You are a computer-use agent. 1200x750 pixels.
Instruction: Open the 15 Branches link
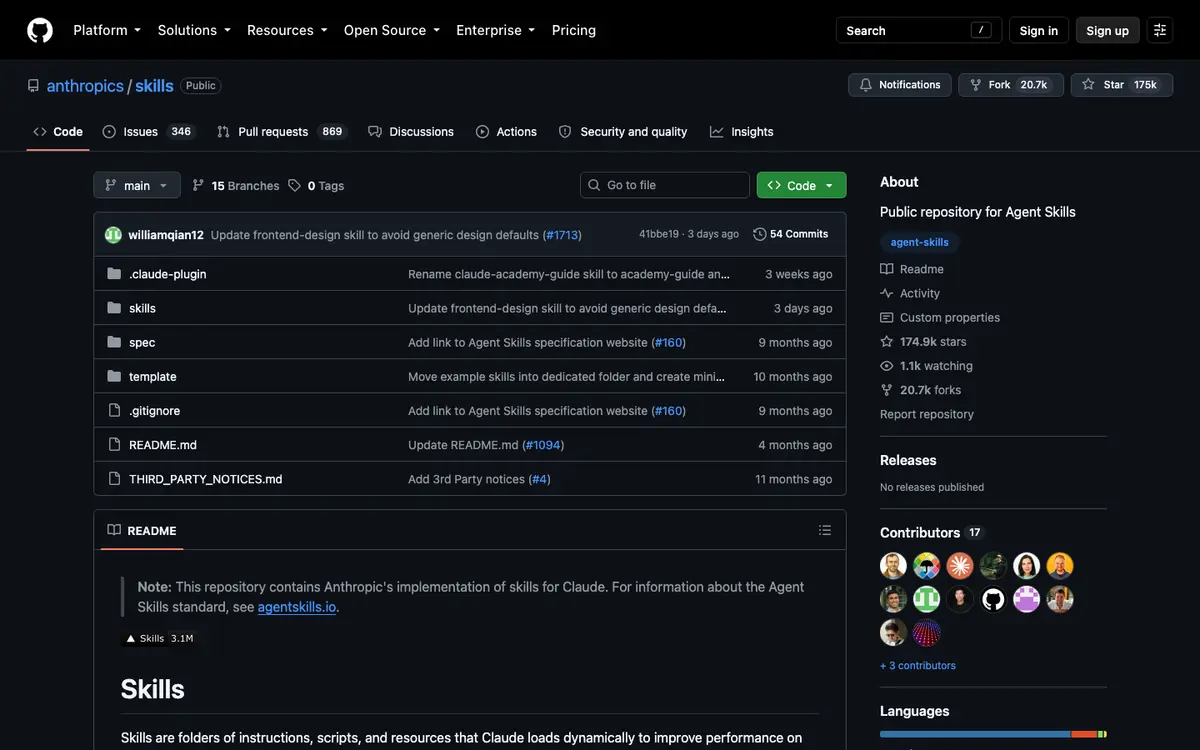(235, 185)
